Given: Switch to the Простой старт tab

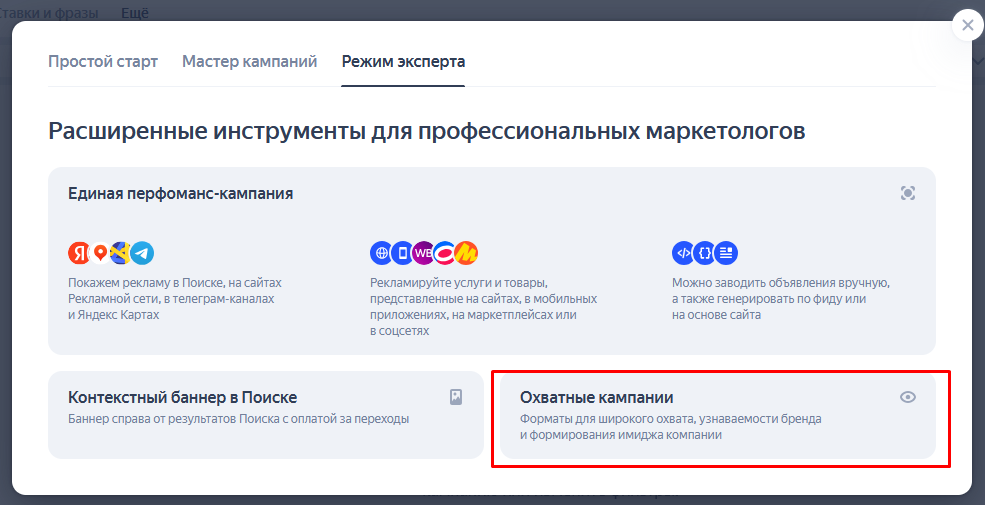Looking at the screenshot, I should tap(103, 62).
